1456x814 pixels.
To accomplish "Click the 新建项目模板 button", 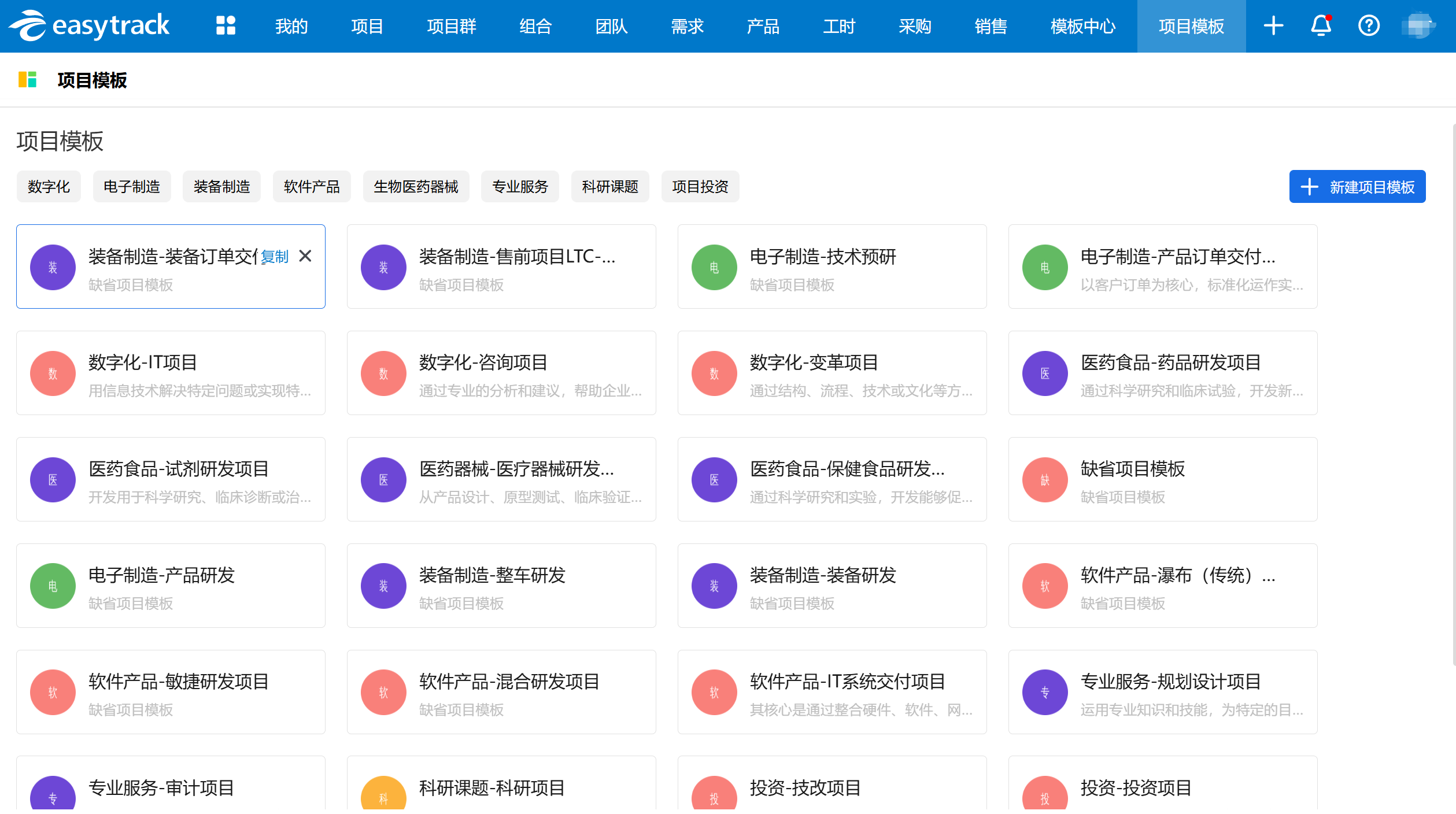I will point(1357,187).
